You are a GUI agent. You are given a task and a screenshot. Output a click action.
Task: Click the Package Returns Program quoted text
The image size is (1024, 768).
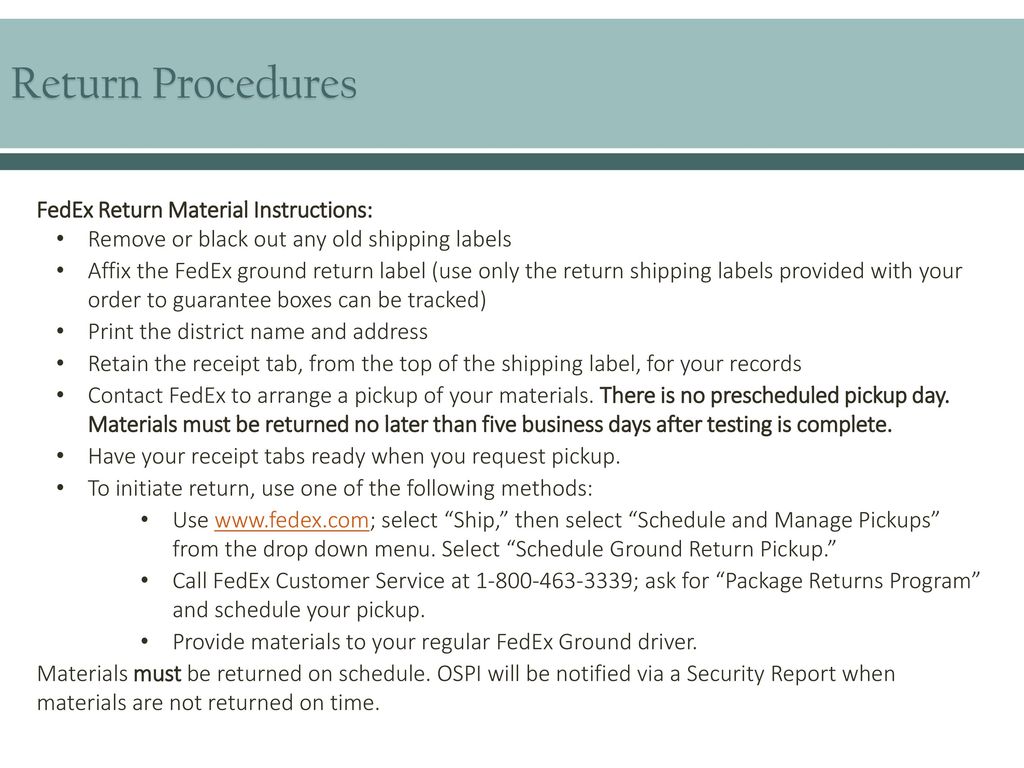tap(848, 581)
